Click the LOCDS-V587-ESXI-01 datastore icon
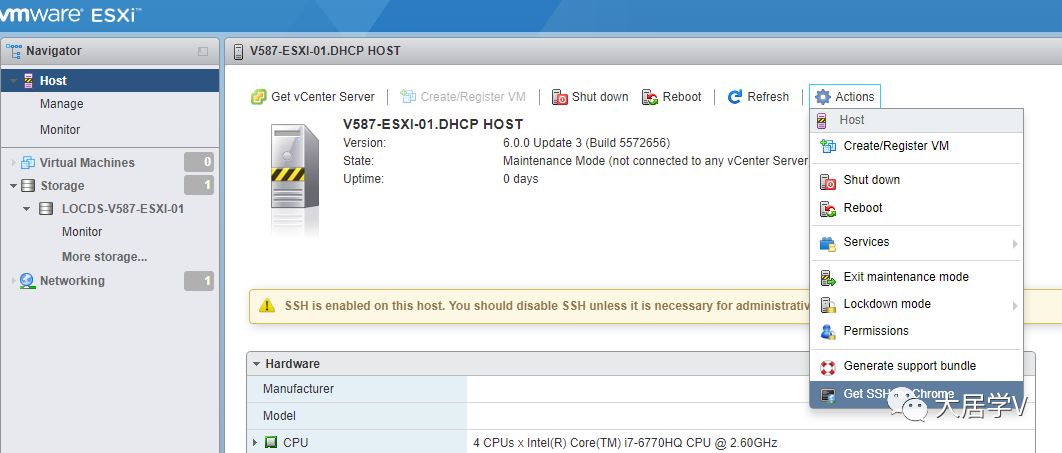Screen dimensions: 1062x453 tap(46, 209)
